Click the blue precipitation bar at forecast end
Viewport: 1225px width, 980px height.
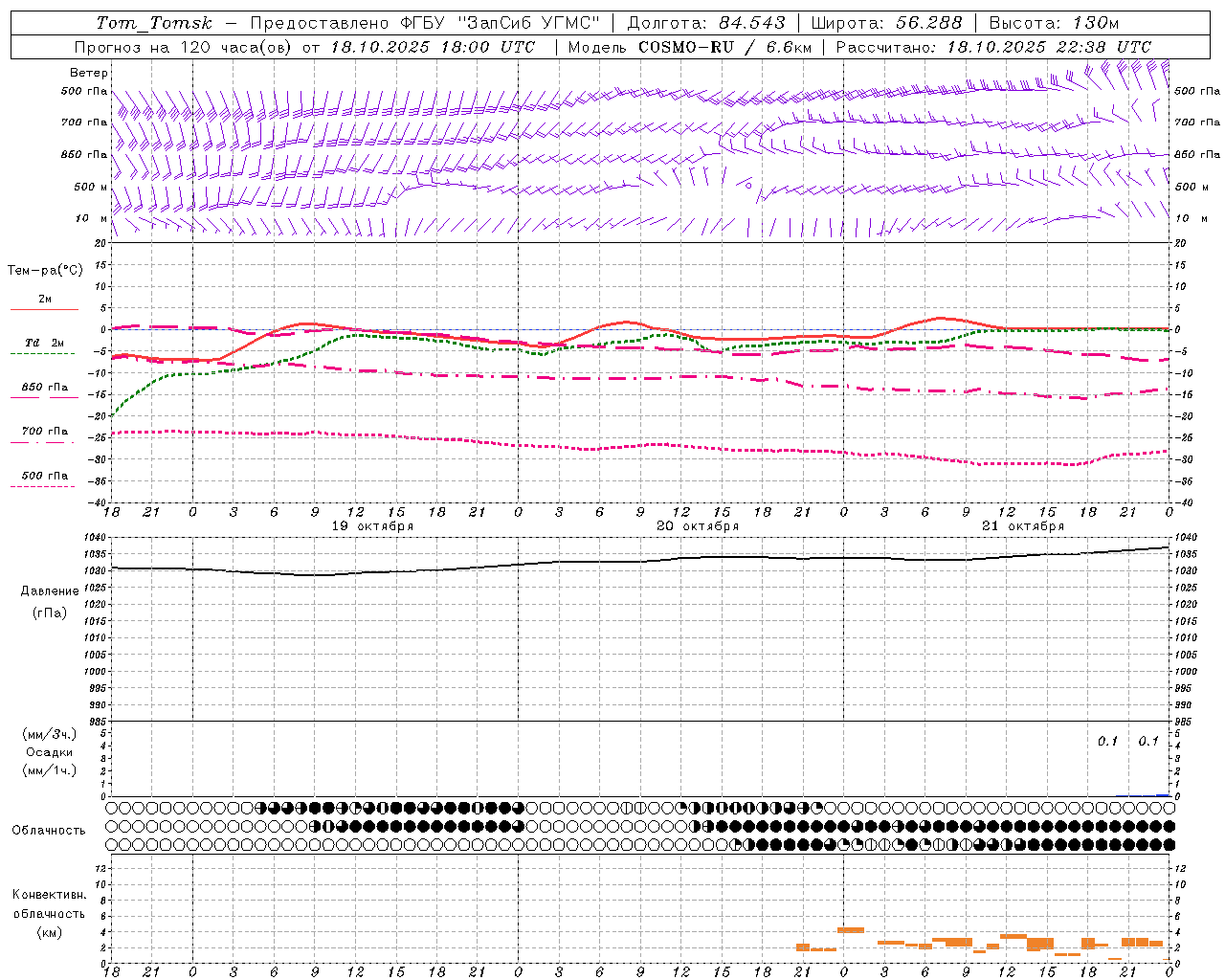pyautogui.click(x=1162, y=794)
